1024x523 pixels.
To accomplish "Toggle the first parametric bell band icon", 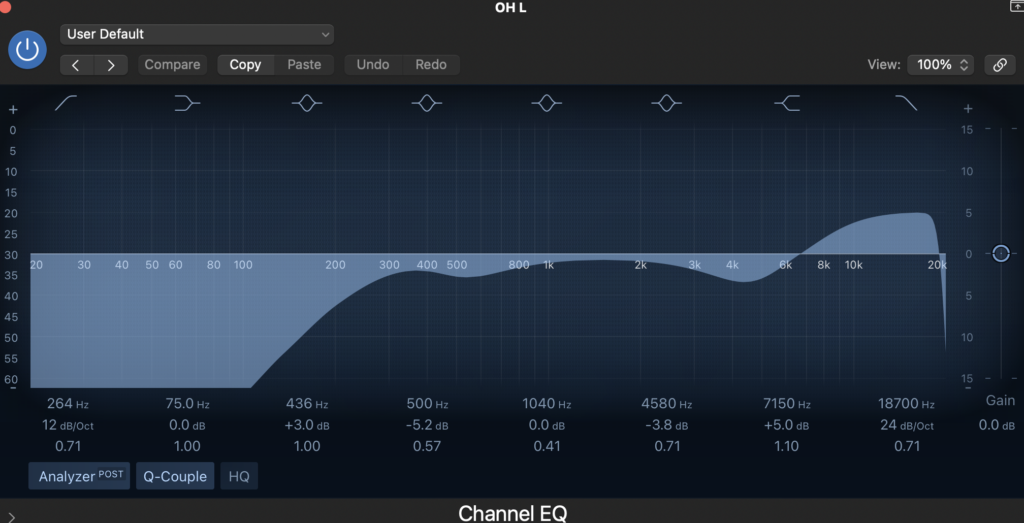I will 307,103.
